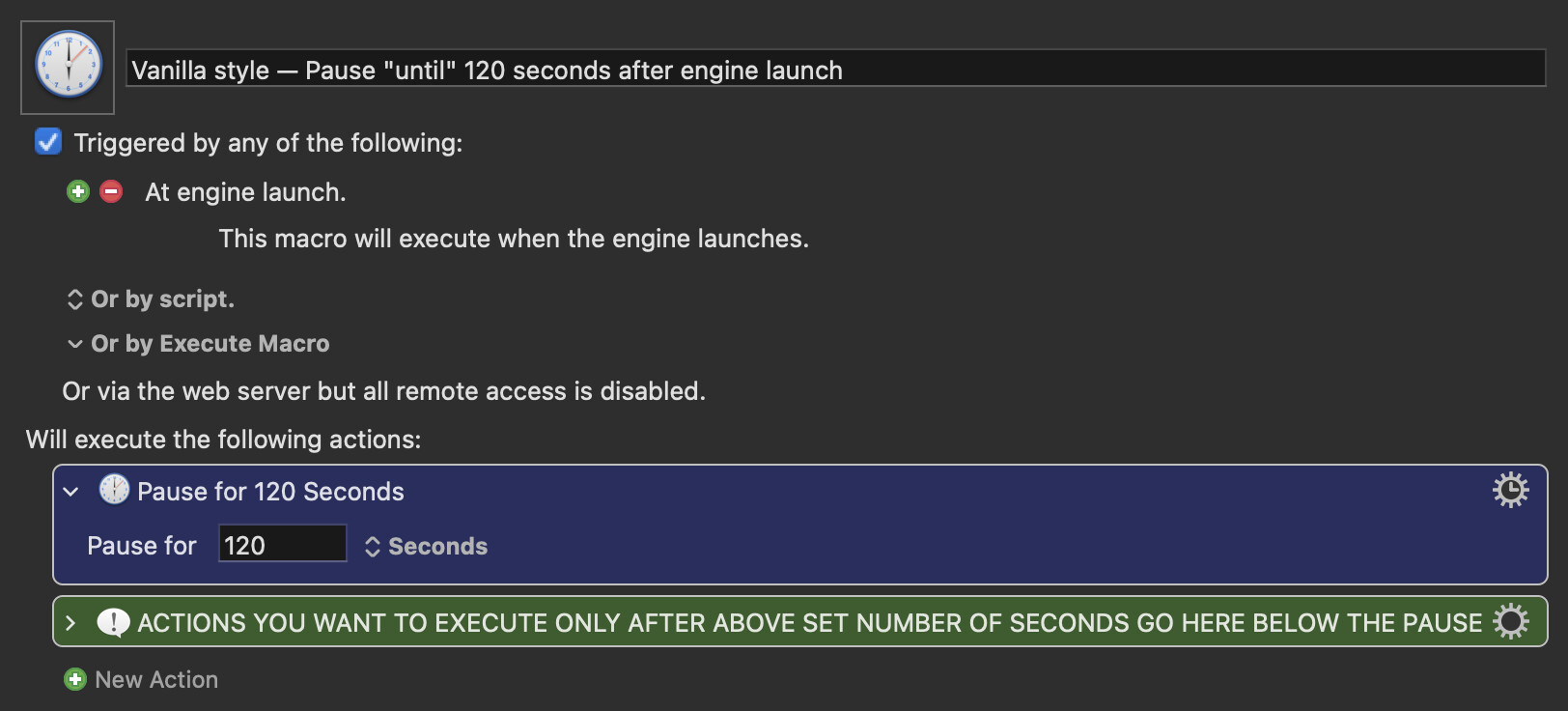Viewport: 1568px width, 711px height.
Task: Click the New Action button
Action: click(x=141, y=679)
